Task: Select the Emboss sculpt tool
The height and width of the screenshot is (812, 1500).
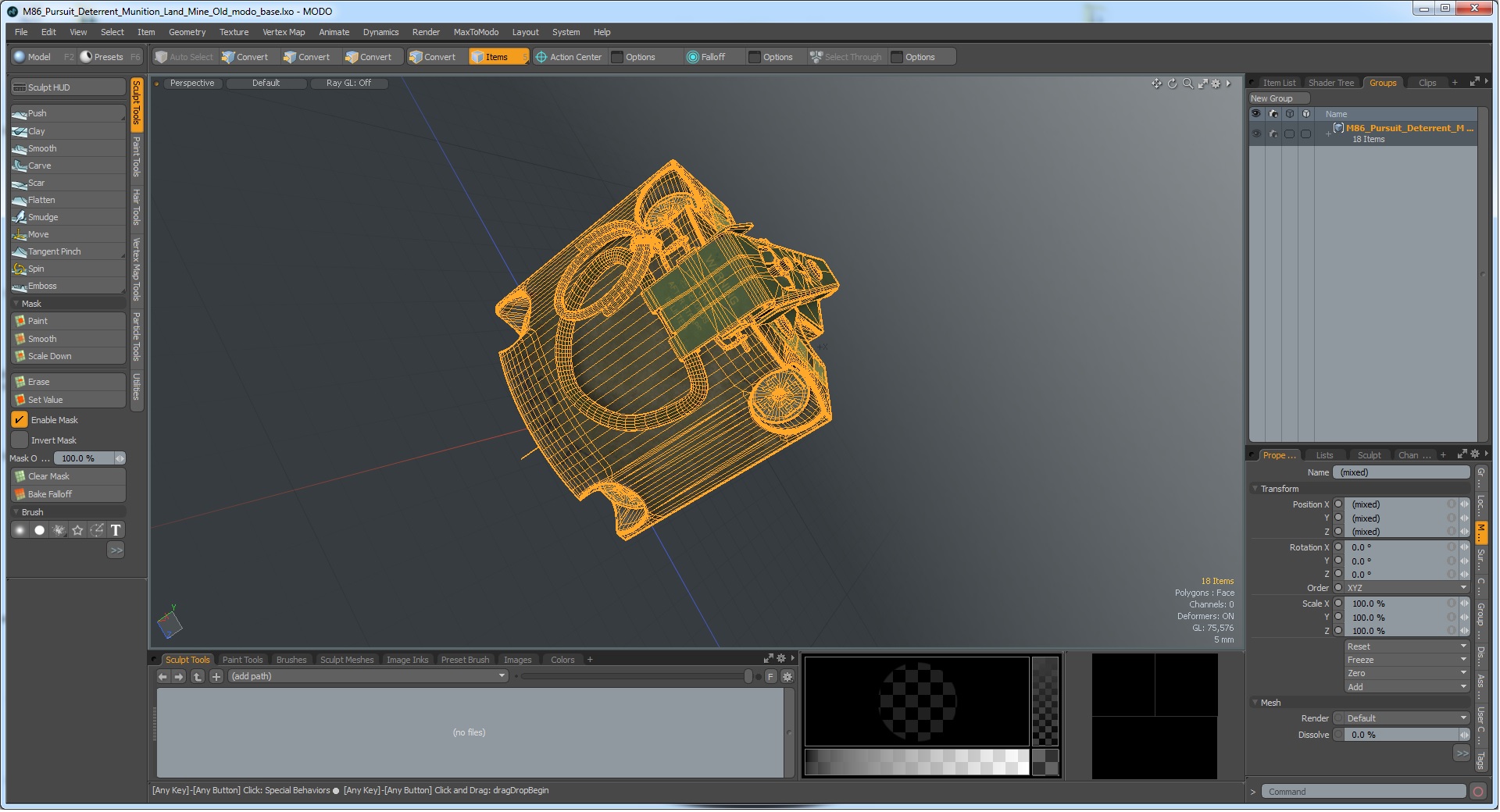Action: (x=68, y=286)
